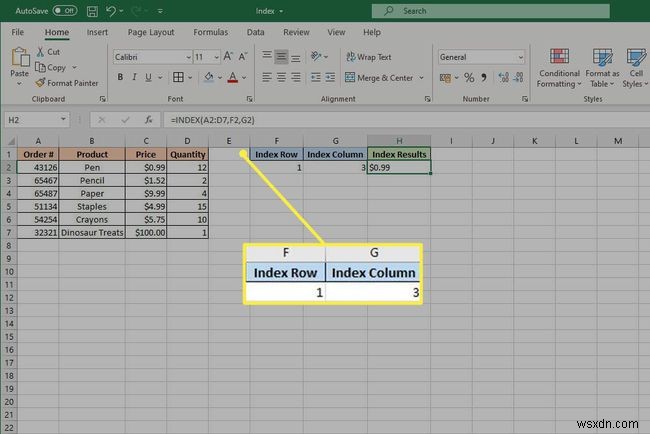Align text right icon
The image size is (650, 434).
[296, 77]
